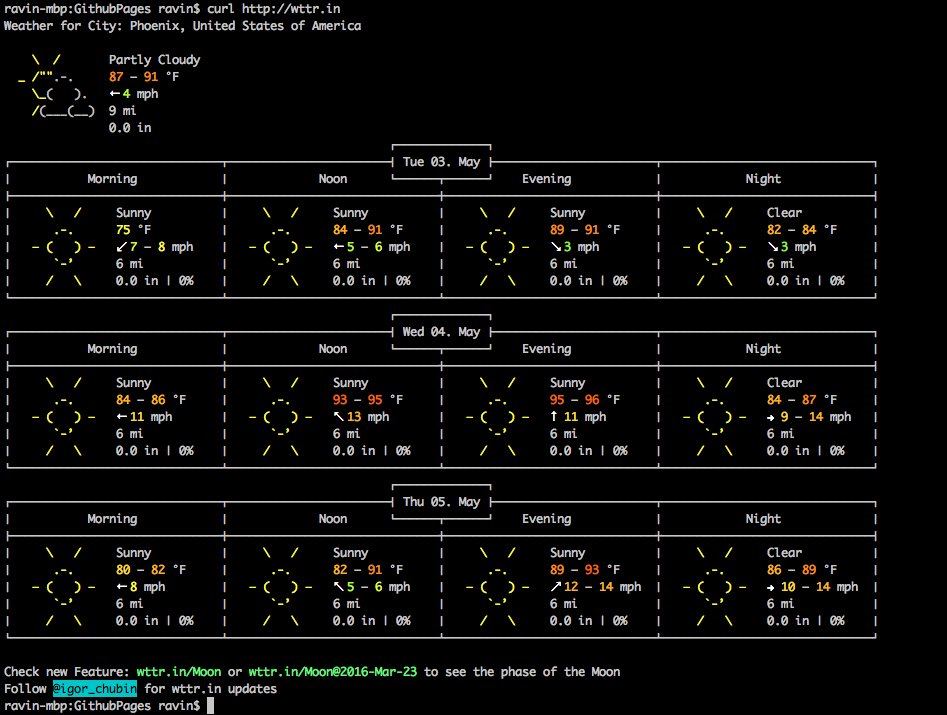Click the green 3 mph wind speed value
Viewport: 947px width, 715px height.
pyautogui.click(x=568, y=246)
